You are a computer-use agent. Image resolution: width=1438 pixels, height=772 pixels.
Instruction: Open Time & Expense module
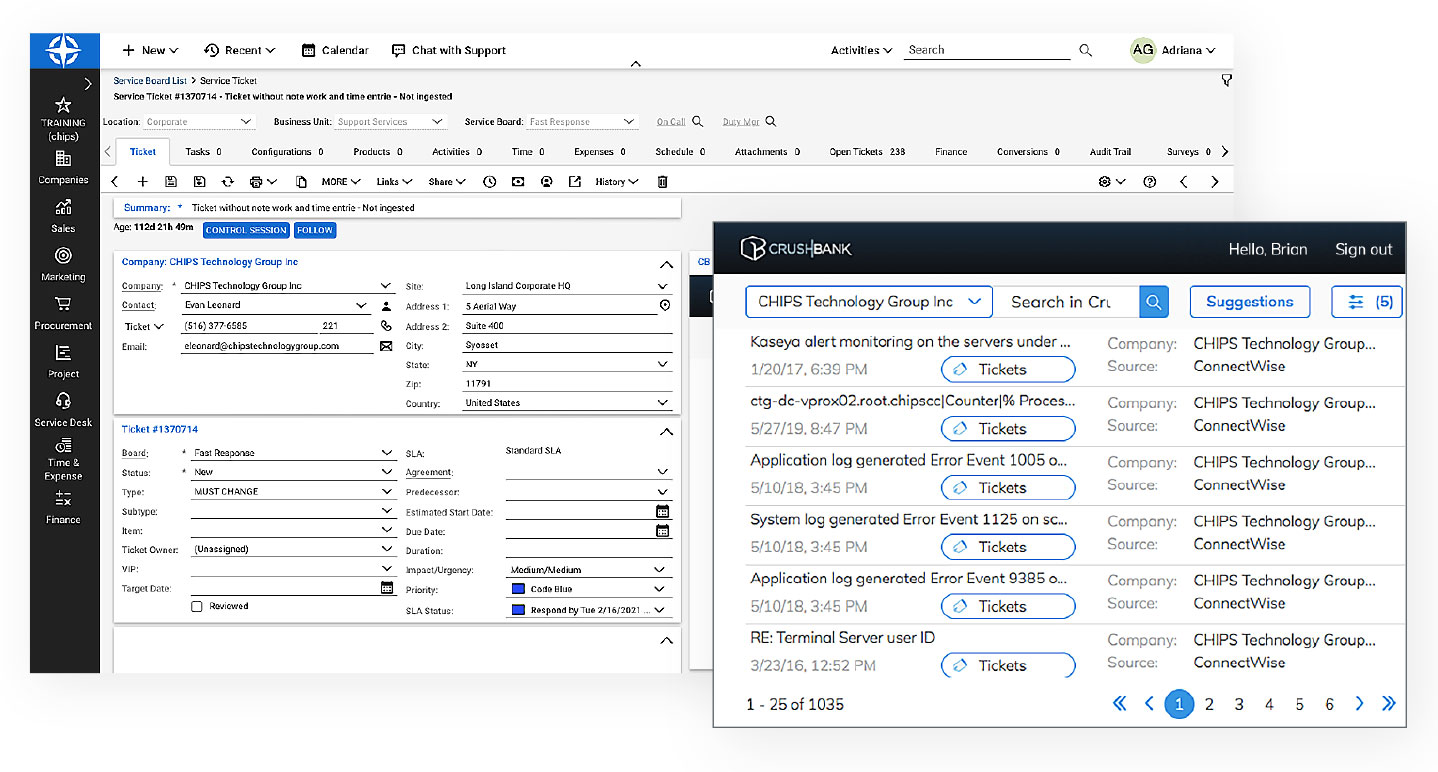(63, 459)
